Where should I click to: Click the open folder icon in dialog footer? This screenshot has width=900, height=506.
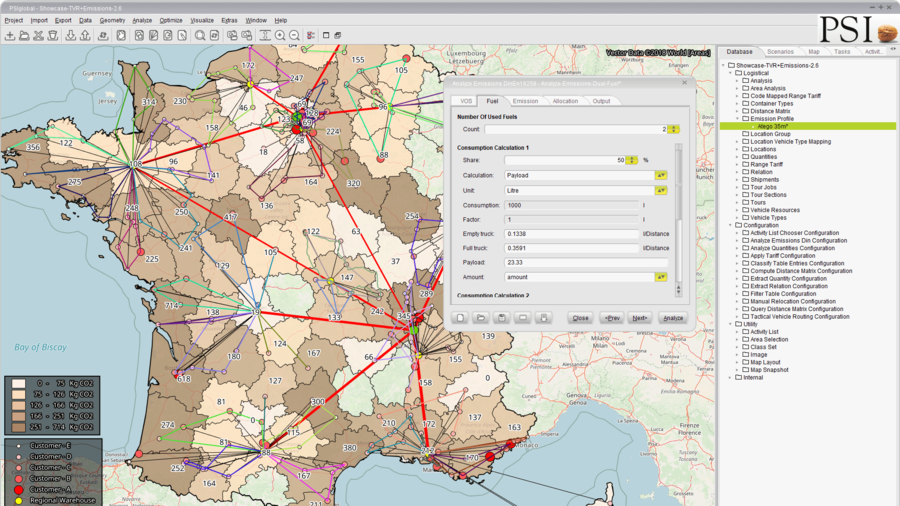coord(481,318)
